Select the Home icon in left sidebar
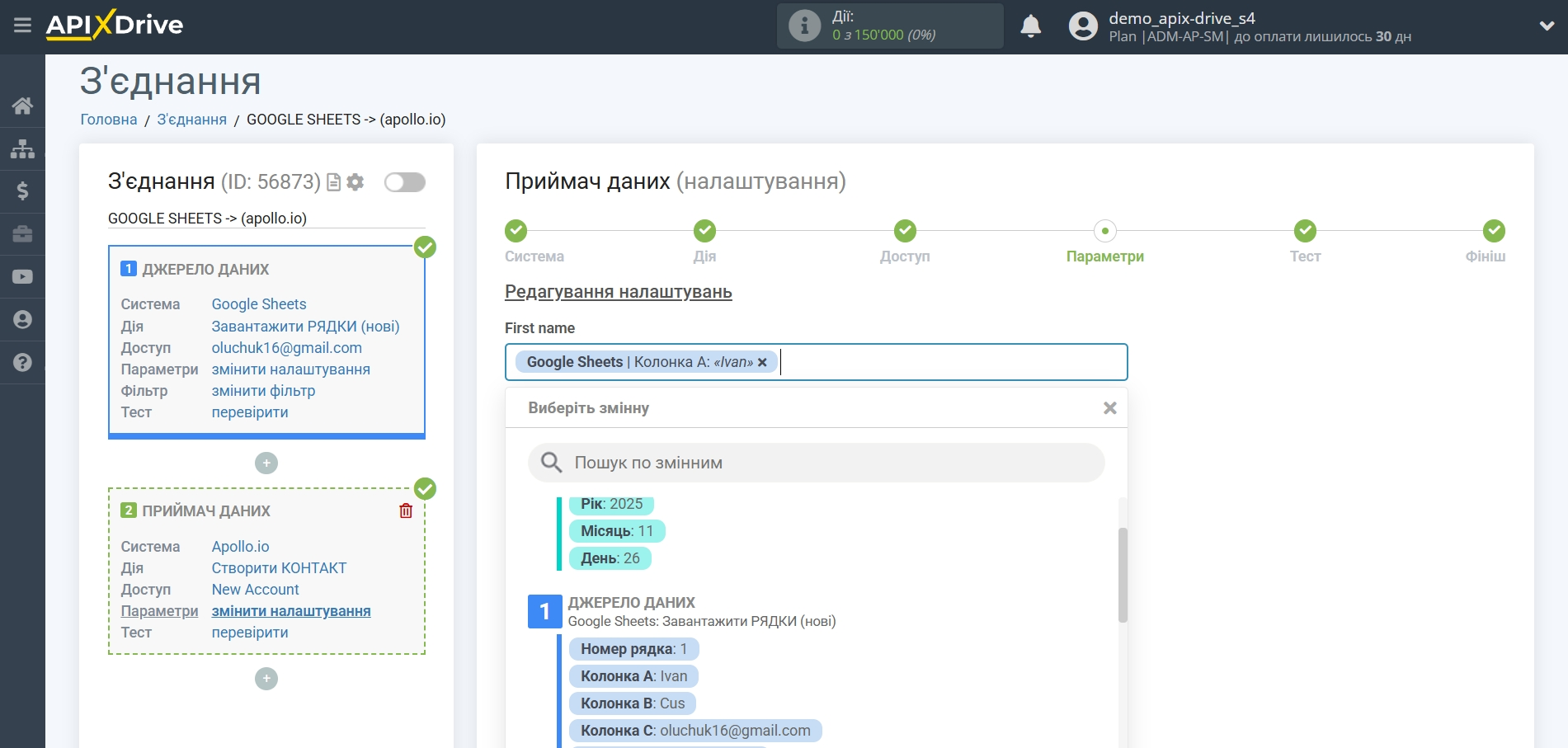Image resolution: width=1568 pixels, height=748 pixels. [22, 106]
